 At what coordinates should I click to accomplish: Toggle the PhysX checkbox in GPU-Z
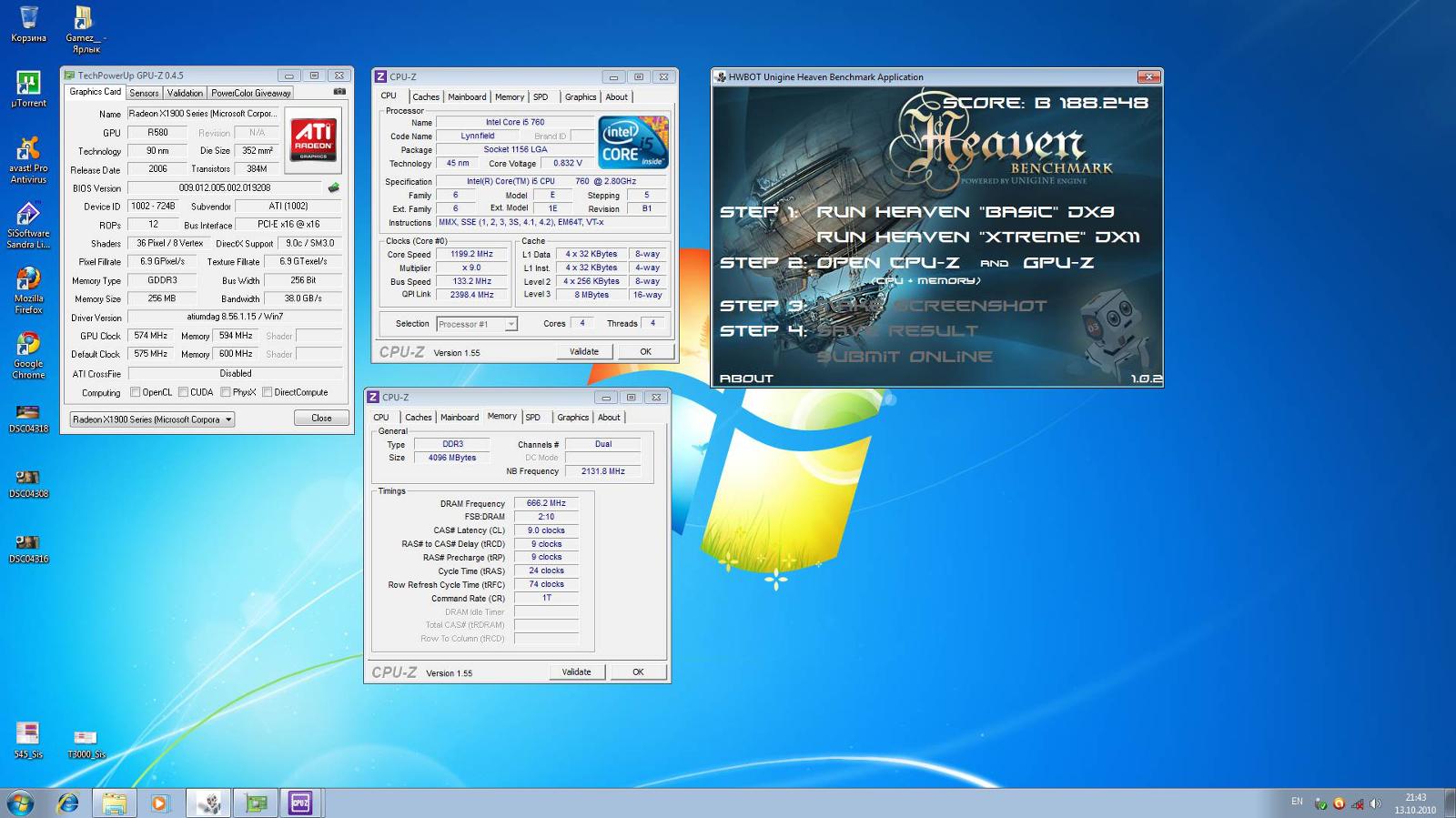pyautogui.click(x=226, y=392)
